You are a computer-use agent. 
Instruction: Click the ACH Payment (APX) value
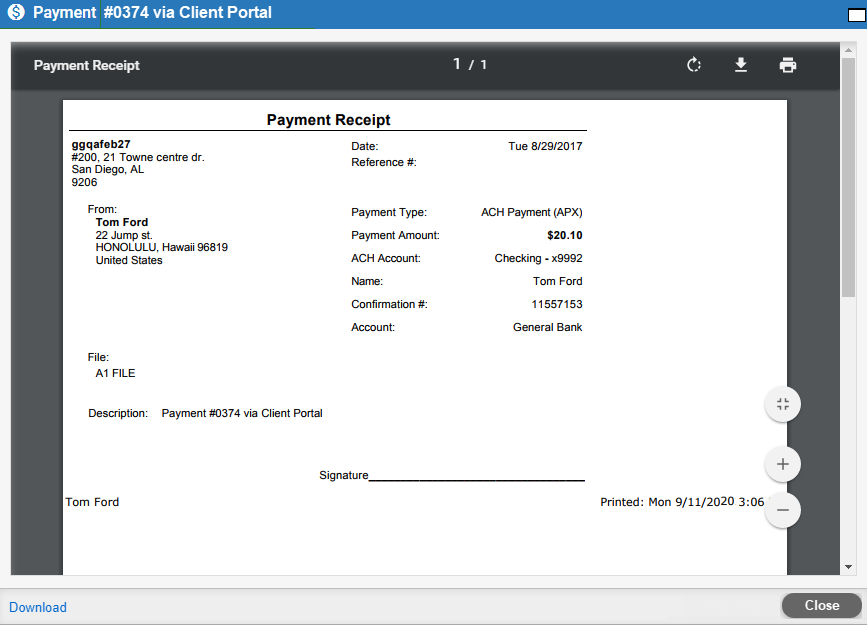(x=531, y=212)
